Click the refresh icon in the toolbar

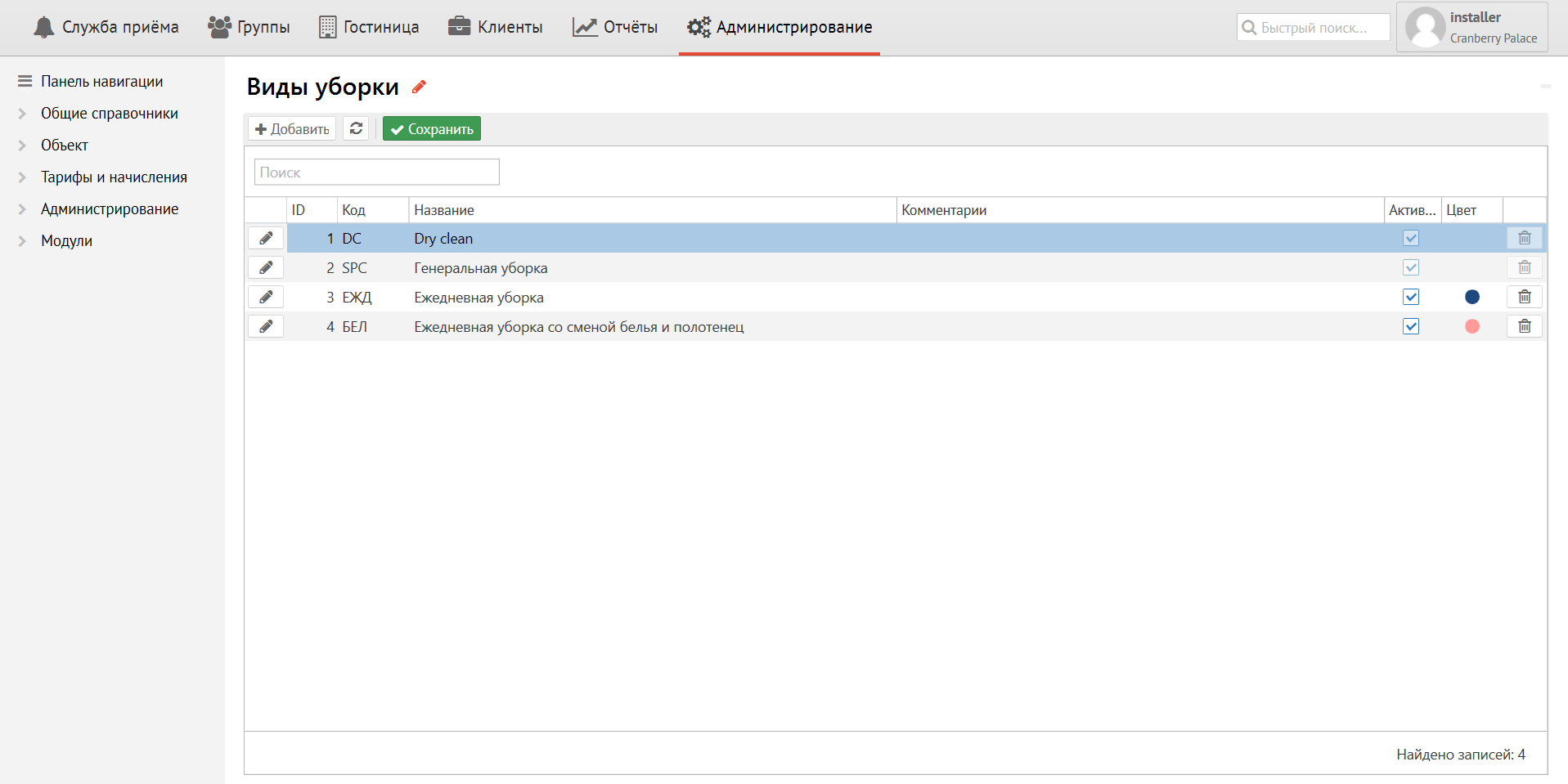(x=356, y=128)
